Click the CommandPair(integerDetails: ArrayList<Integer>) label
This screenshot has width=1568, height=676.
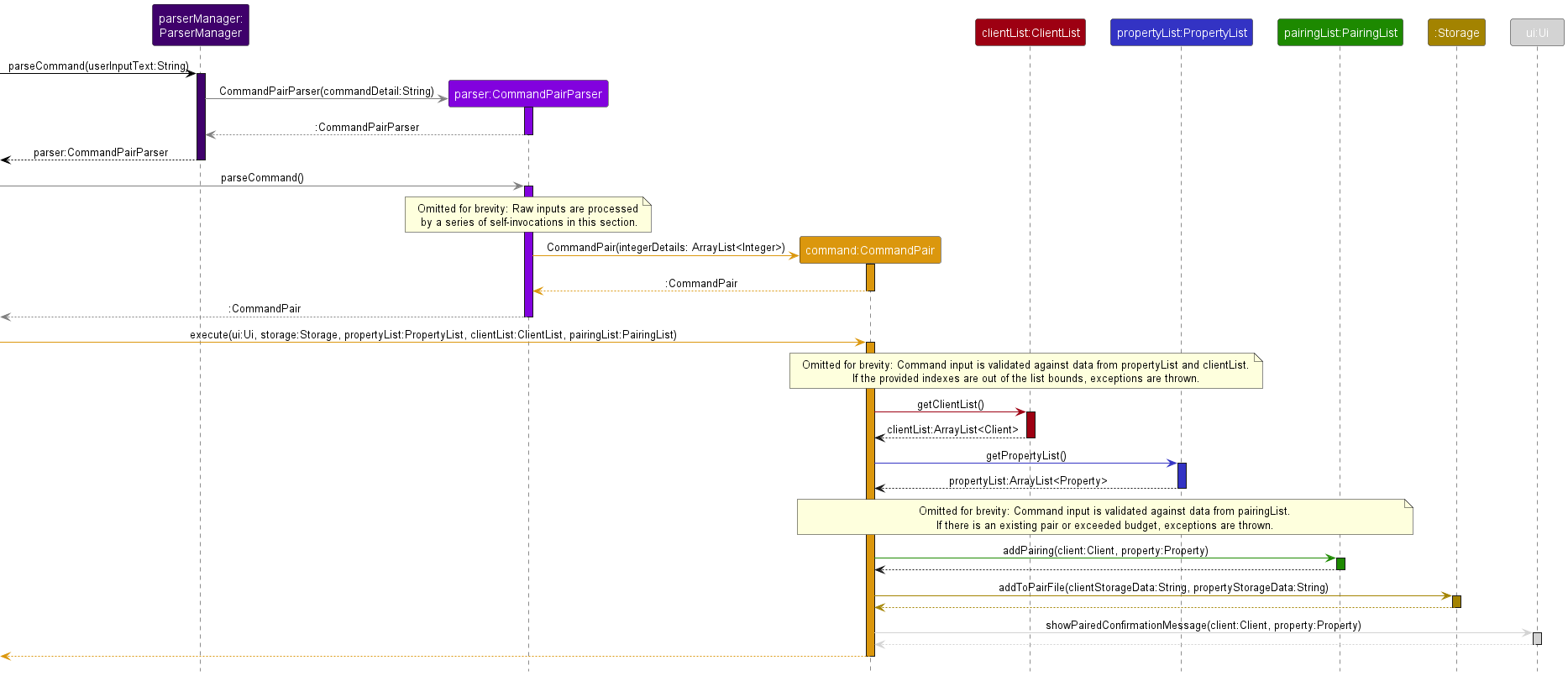coord(666,247)
